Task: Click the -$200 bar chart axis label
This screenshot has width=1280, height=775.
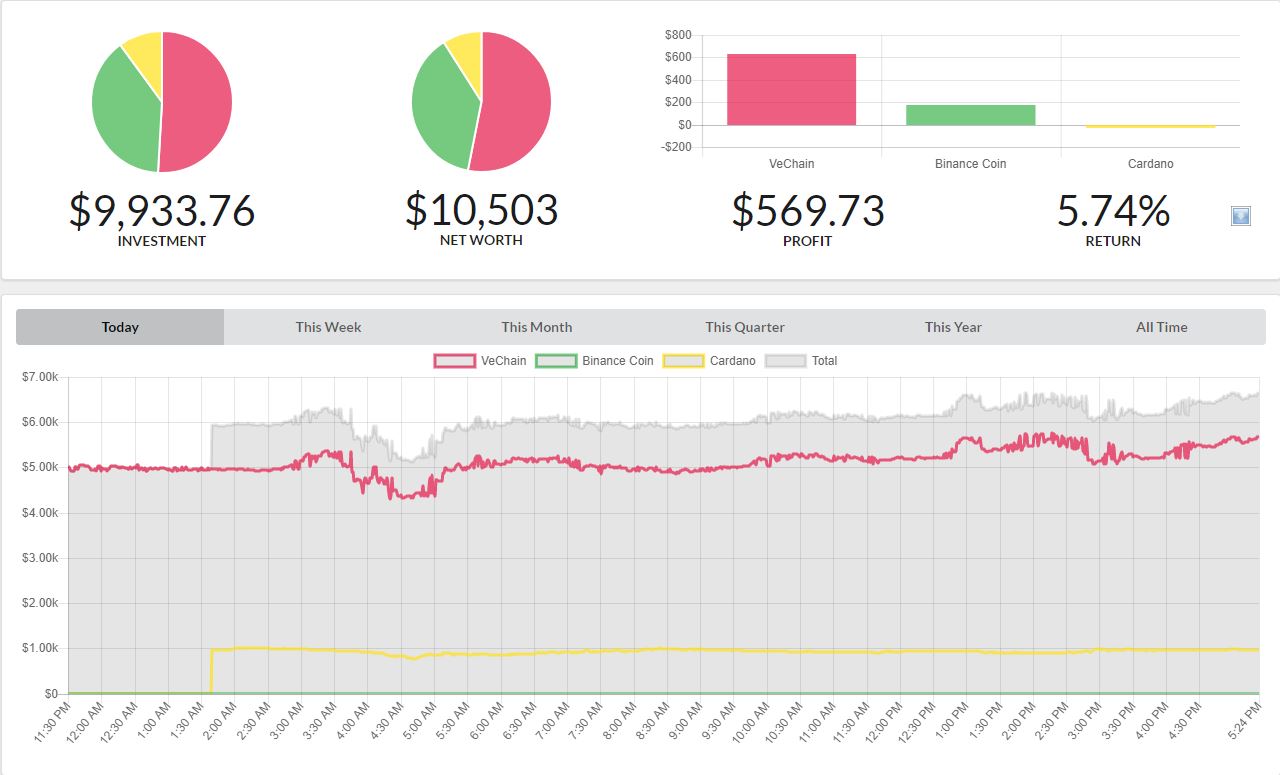Action: pos(676,147)
